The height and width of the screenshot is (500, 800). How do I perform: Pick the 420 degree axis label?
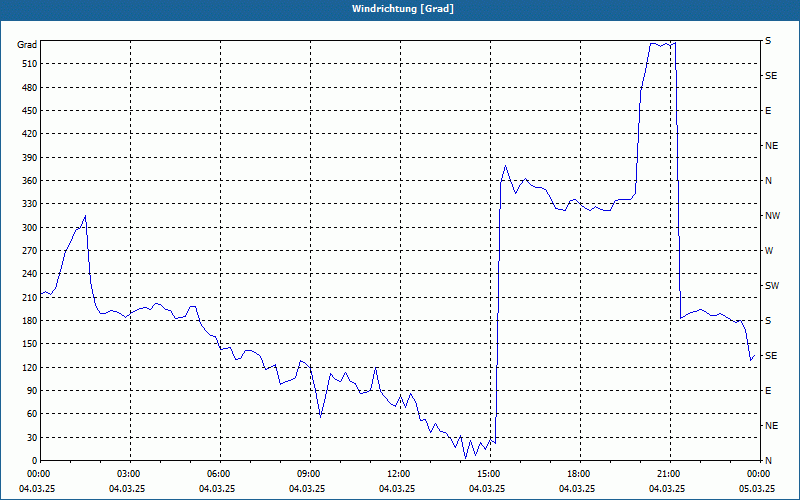click(30, 134)
